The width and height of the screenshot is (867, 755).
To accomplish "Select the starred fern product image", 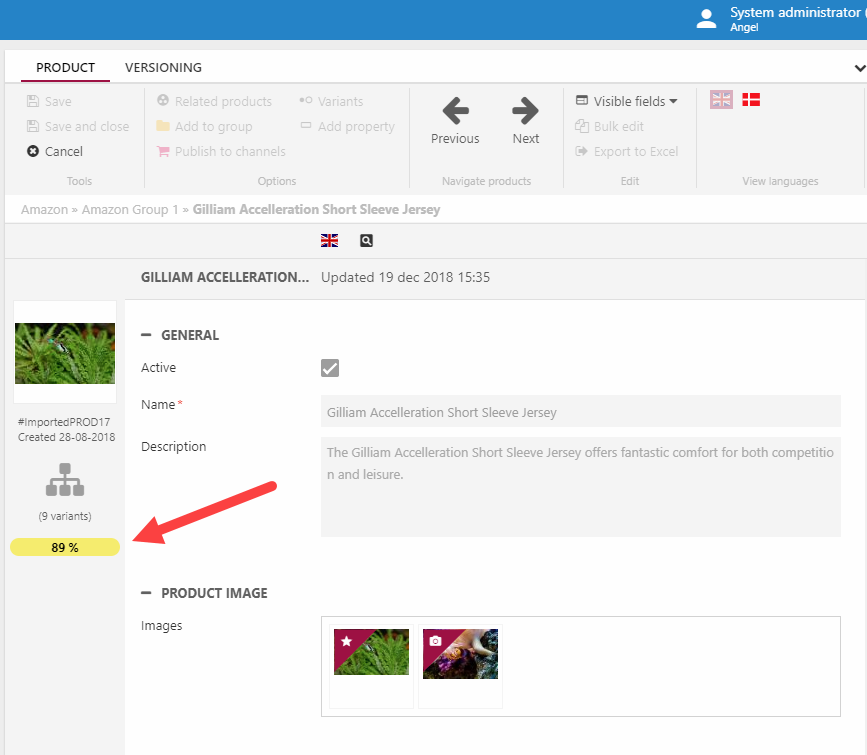I will [x=371, y=653].
